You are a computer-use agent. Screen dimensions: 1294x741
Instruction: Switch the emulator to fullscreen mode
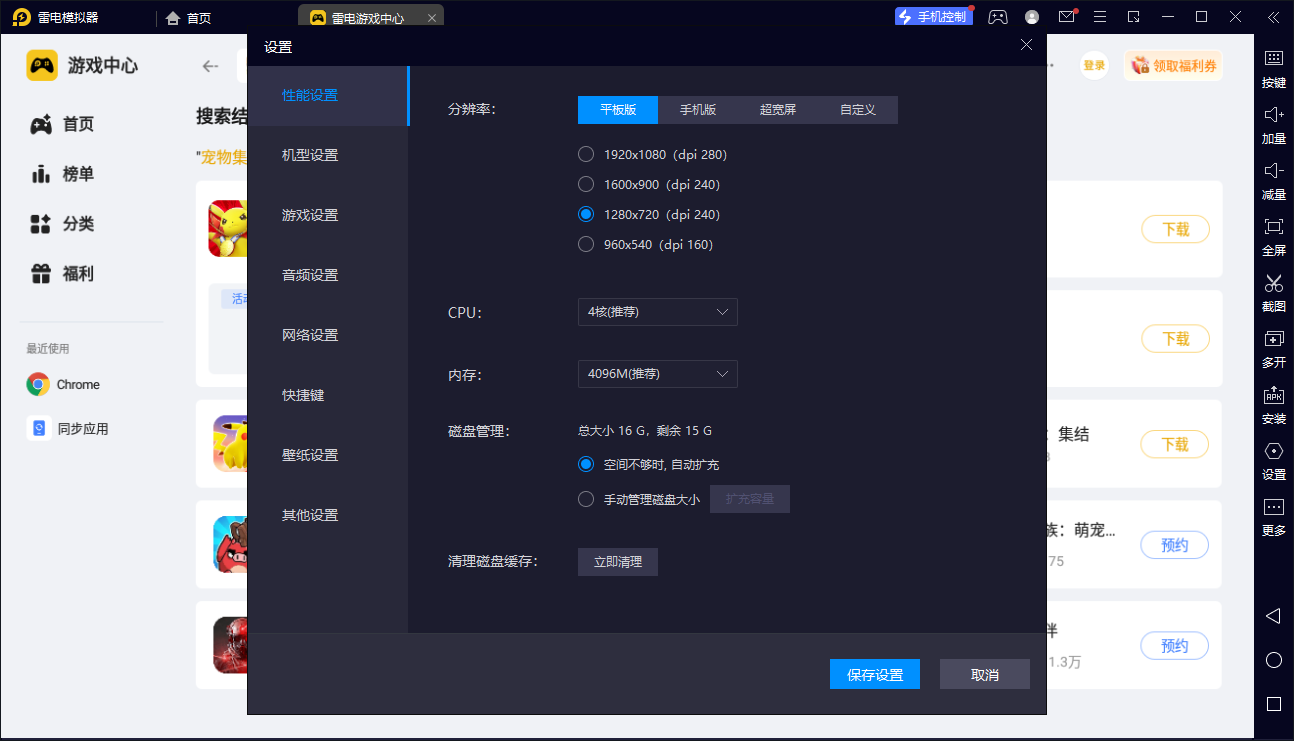point(1272,239)
